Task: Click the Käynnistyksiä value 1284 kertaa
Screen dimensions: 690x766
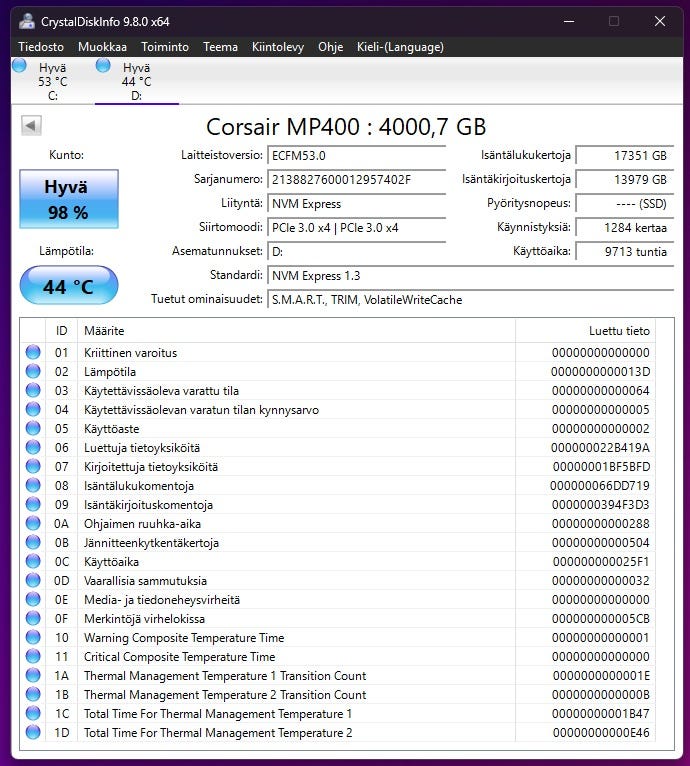Action: coord(625,228)
